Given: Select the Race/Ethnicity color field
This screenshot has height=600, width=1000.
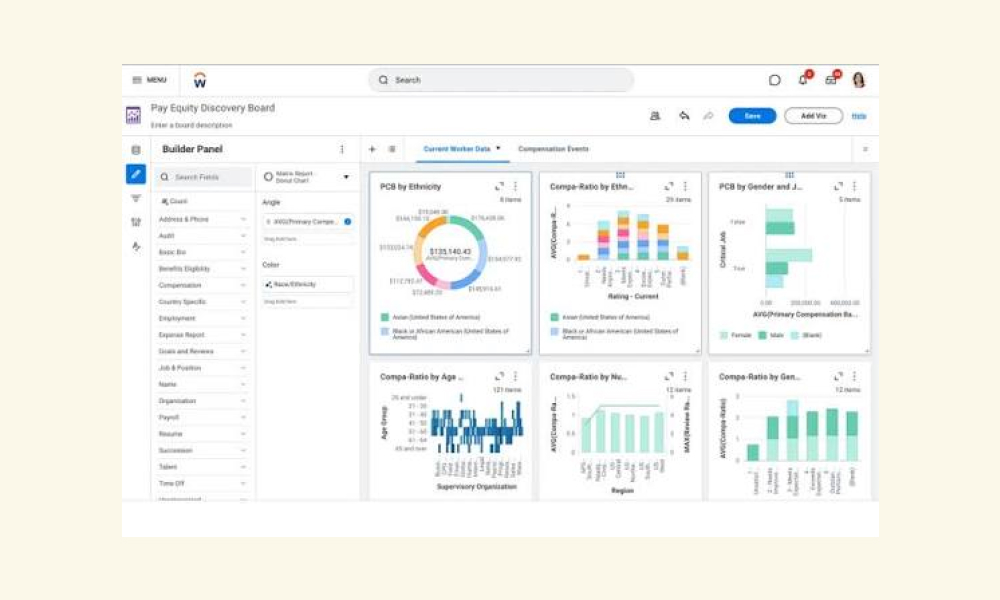Looking at the screenshot, I should (x=307, y=284).
